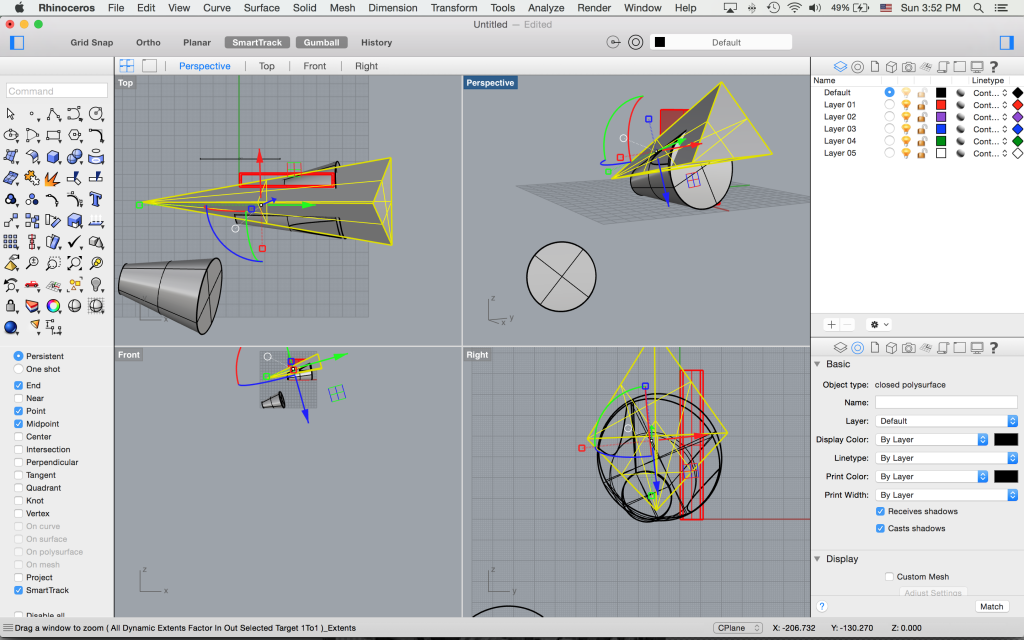Viewport: 1024px width, 640px height.
Task: Switch to the Right viewport tab
Action: coord(366,66)
